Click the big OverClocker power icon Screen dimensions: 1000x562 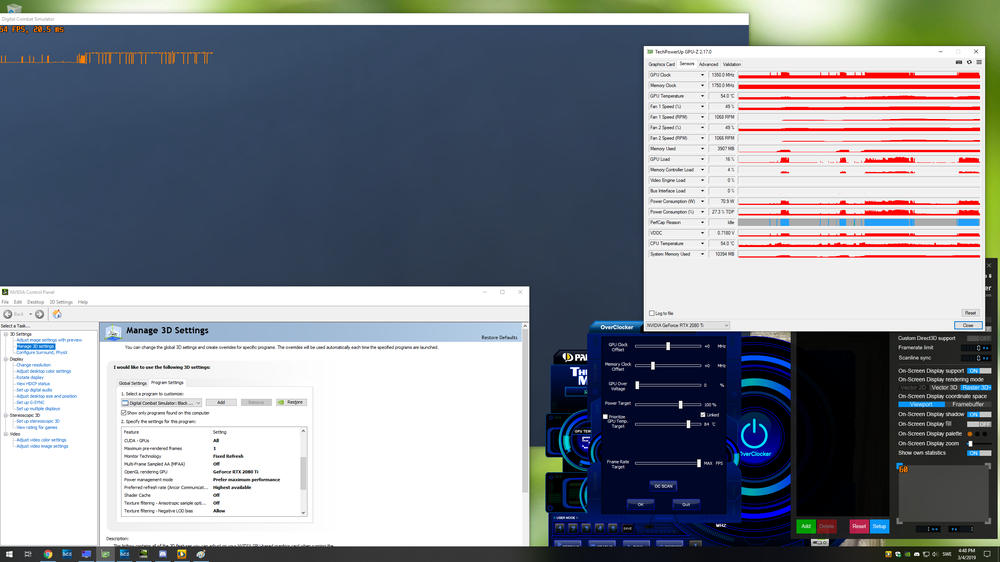pyautogui.click(x=754, y=434)
